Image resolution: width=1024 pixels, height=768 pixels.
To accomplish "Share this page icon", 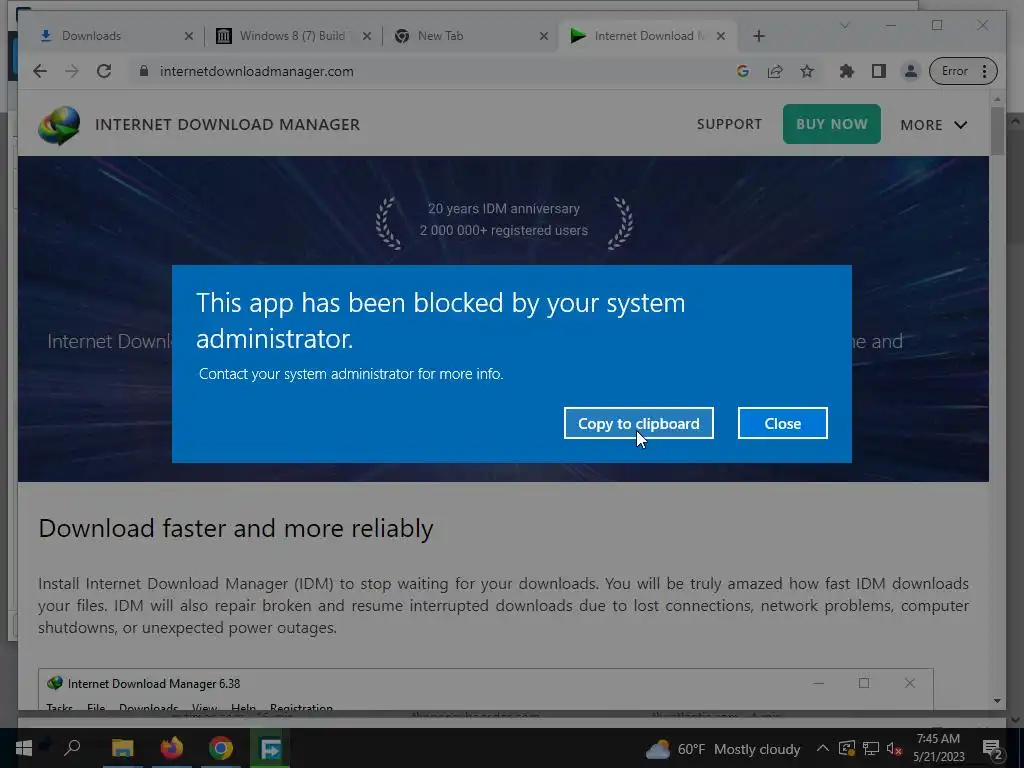I will coord(775,71).
